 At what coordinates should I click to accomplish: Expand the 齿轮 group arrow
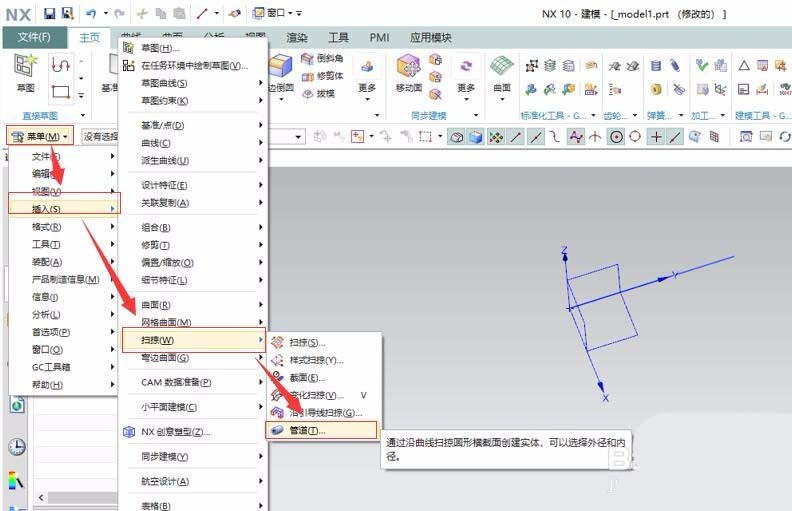point(635,116)
